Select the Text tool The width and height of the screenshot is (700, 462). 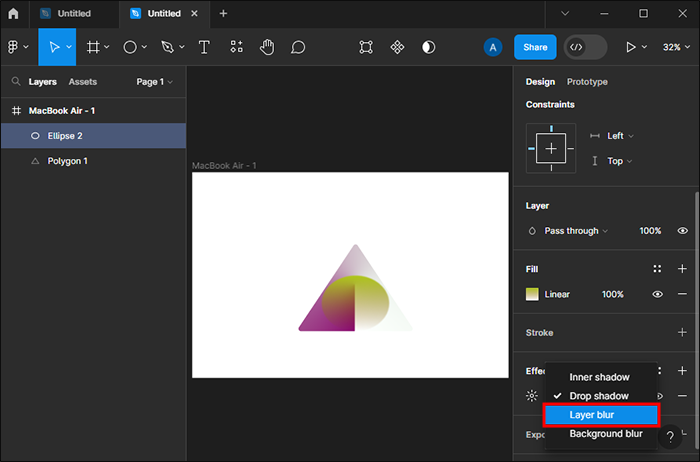(x=204, y=47)
